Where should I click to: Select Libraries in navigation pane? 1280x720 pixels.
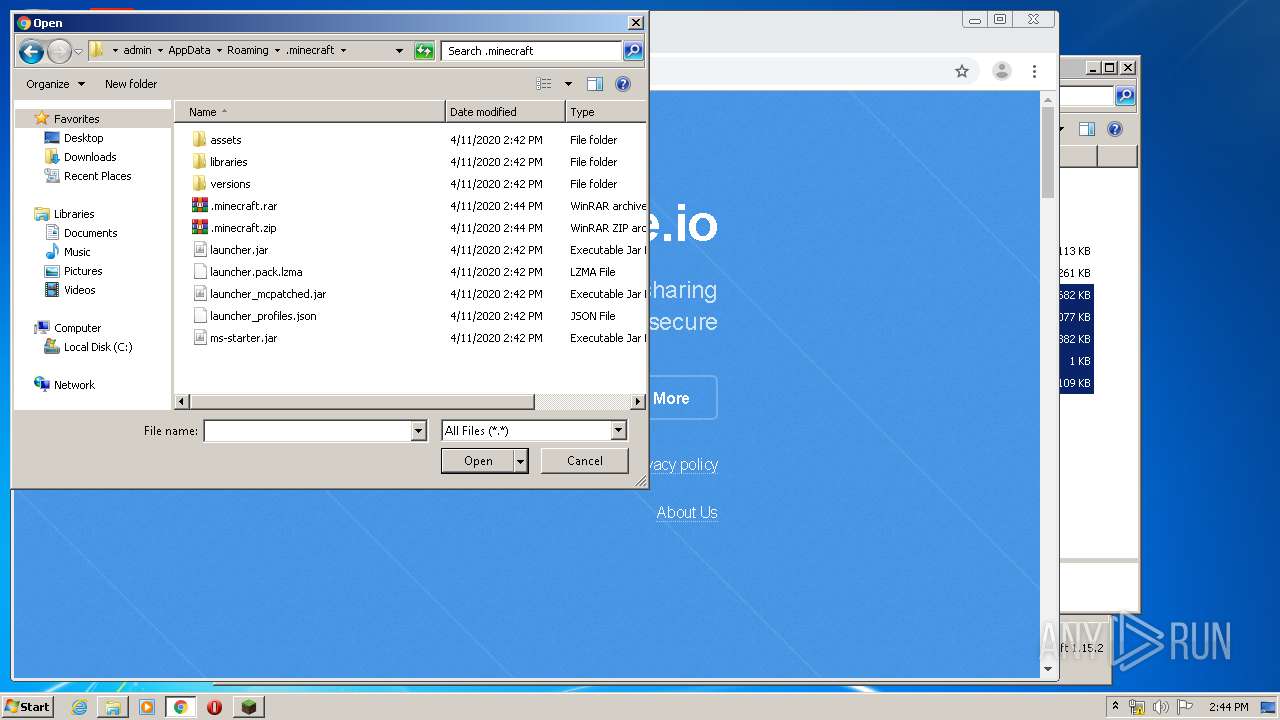point(74,214)
